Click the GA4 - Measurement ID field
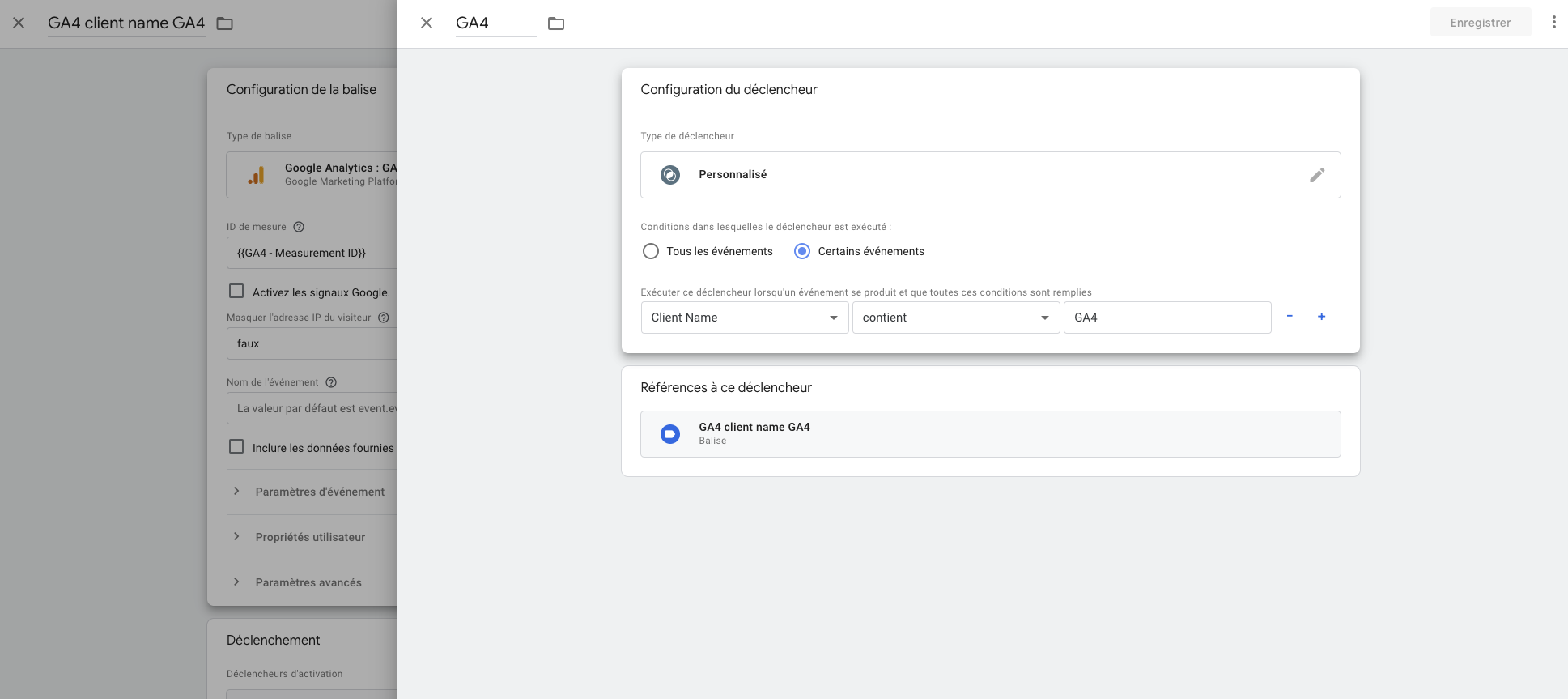This screenshot has height=699, width=1568. coord(312,253)
